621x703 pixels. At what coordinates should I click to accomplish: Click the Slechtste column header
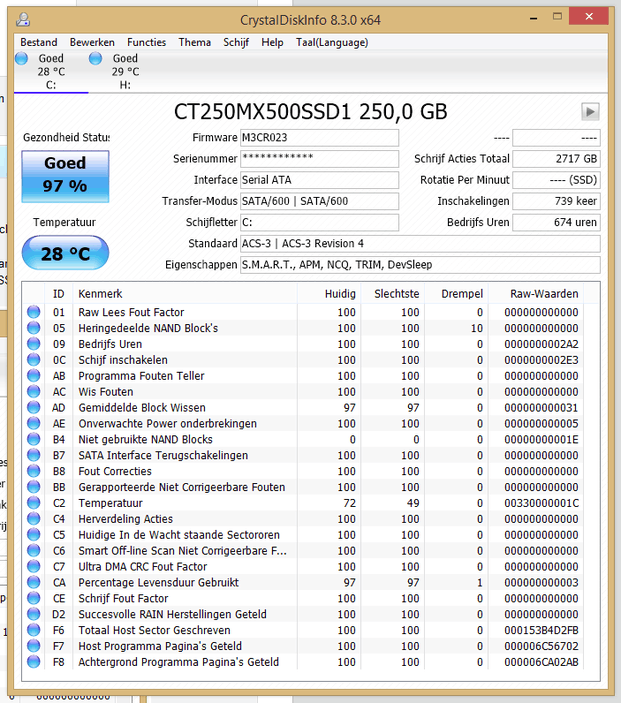click(392, 294)
